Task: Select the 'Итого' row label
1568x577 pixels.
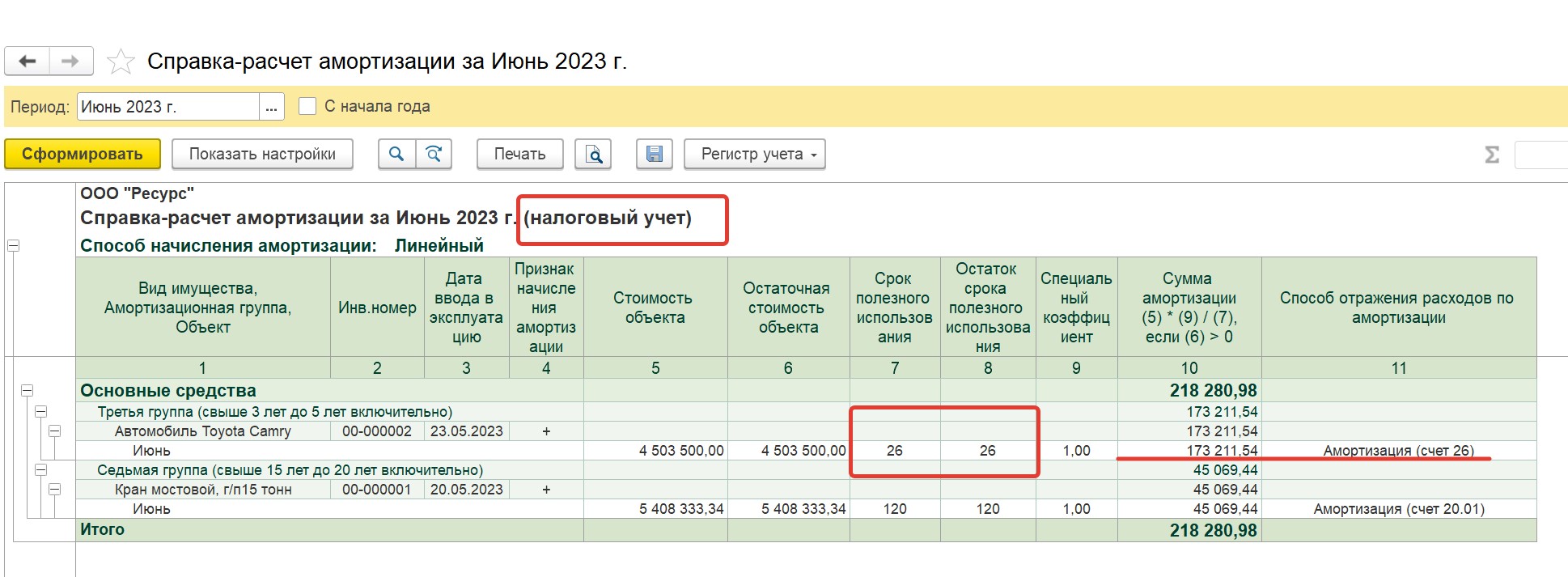Action: pos(102,529)
